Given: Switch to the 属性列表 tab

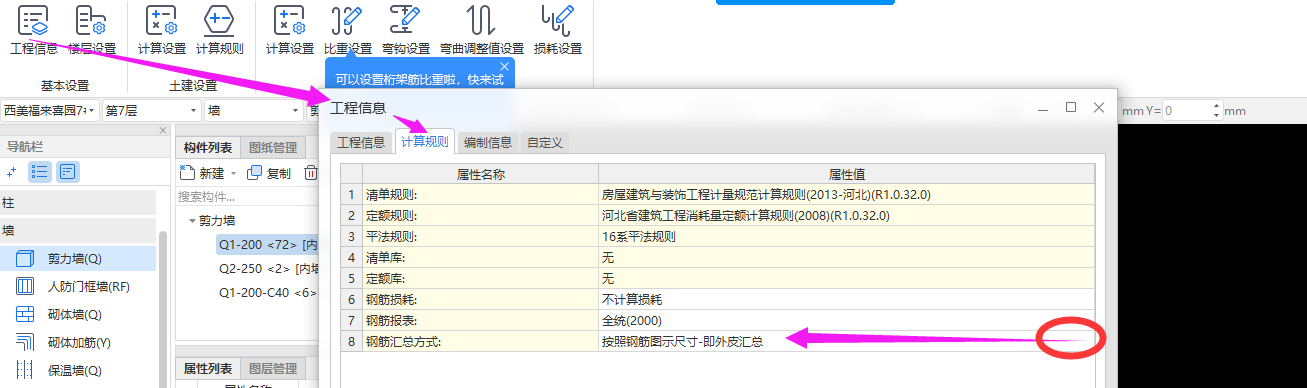Looking at the screenshot, I should point(207,369).
